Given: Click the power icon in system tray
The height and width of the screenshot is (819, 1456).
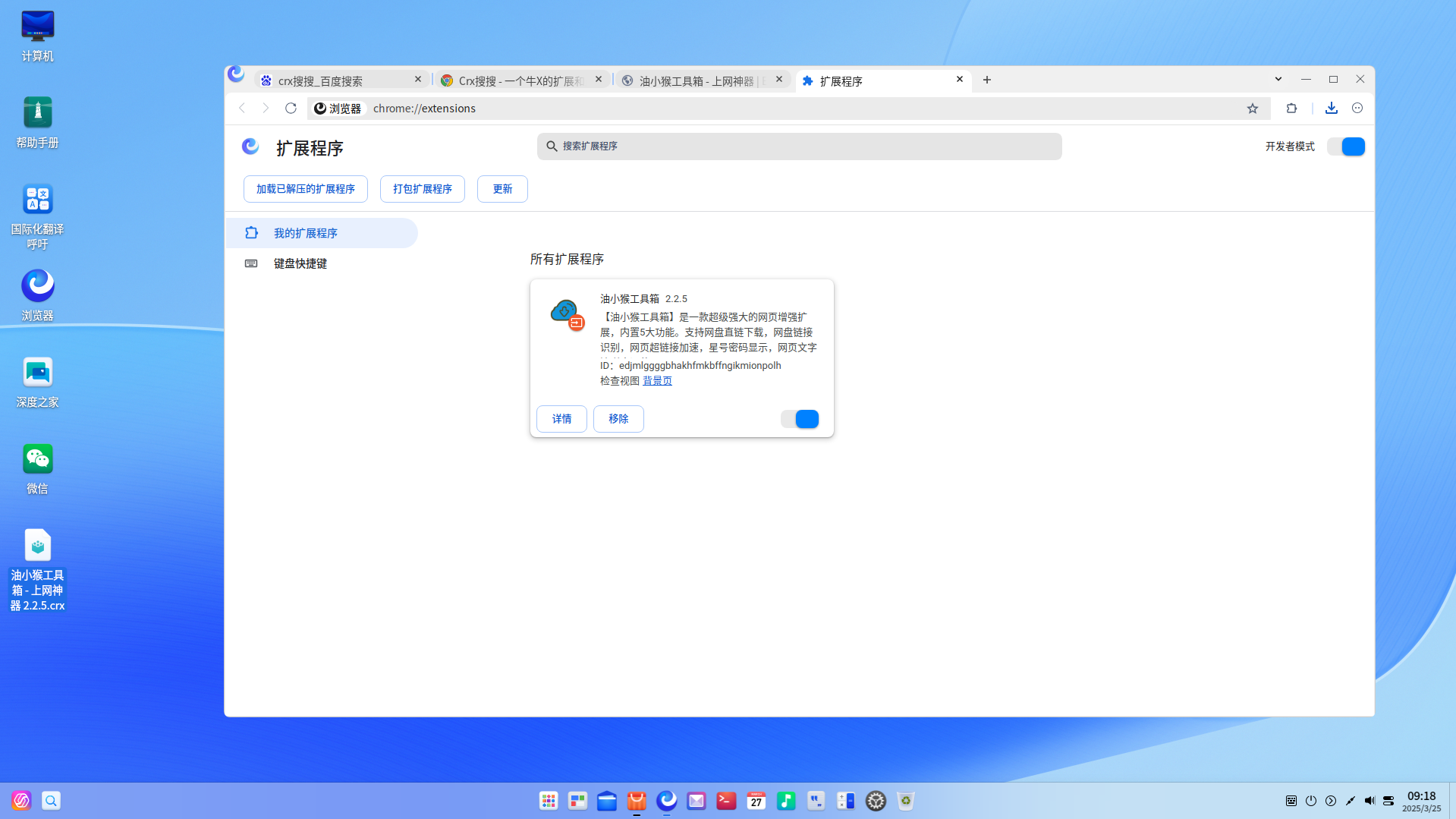Looking at the screenshot, I should click(x=1311, y=801).
